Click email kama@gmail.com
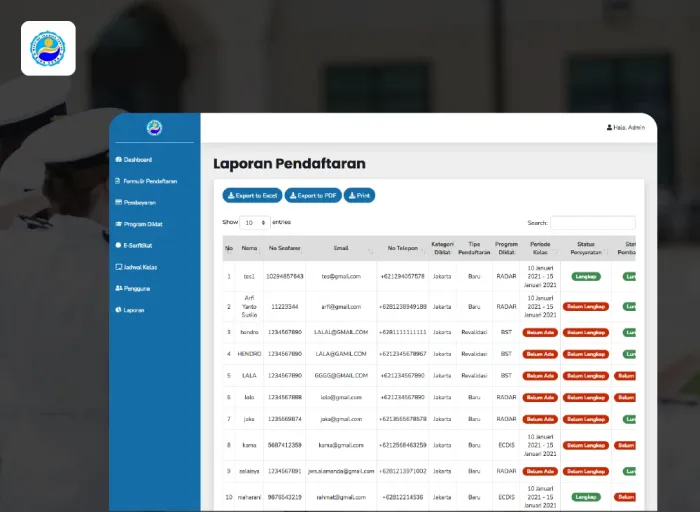This screenshot has height=512, width=700. tap(341, 445)
